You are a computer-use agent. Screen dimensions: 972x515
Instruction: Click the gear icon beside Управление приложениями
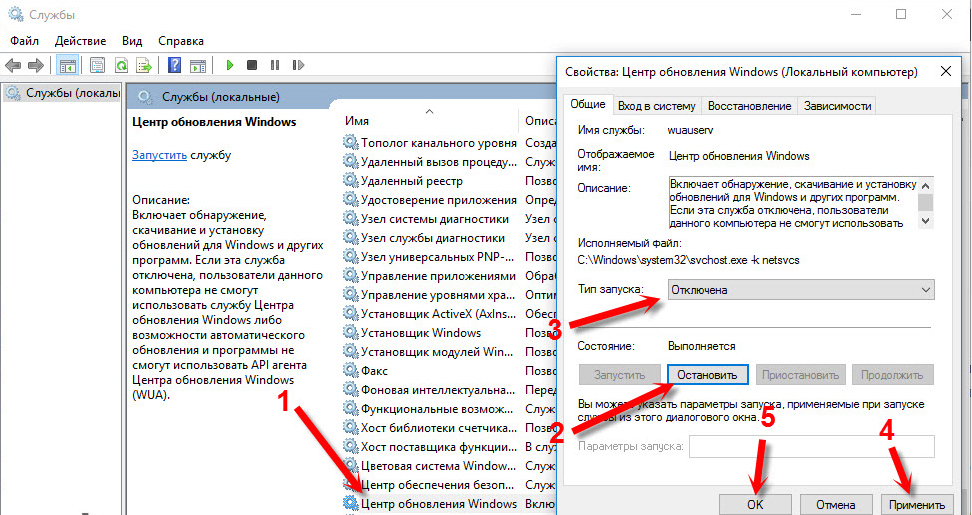pos(351,276)
